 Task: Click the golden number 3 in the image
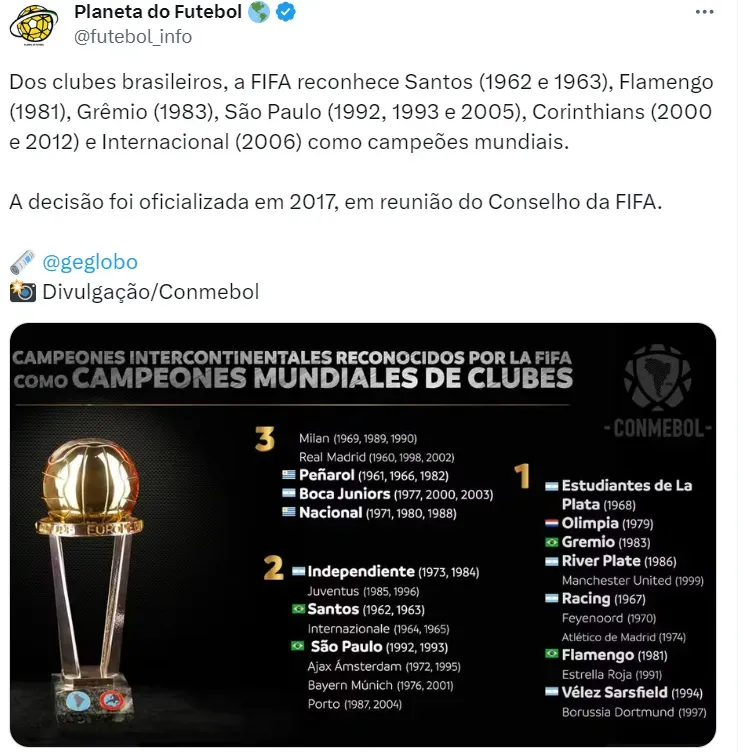pos(264,439)
